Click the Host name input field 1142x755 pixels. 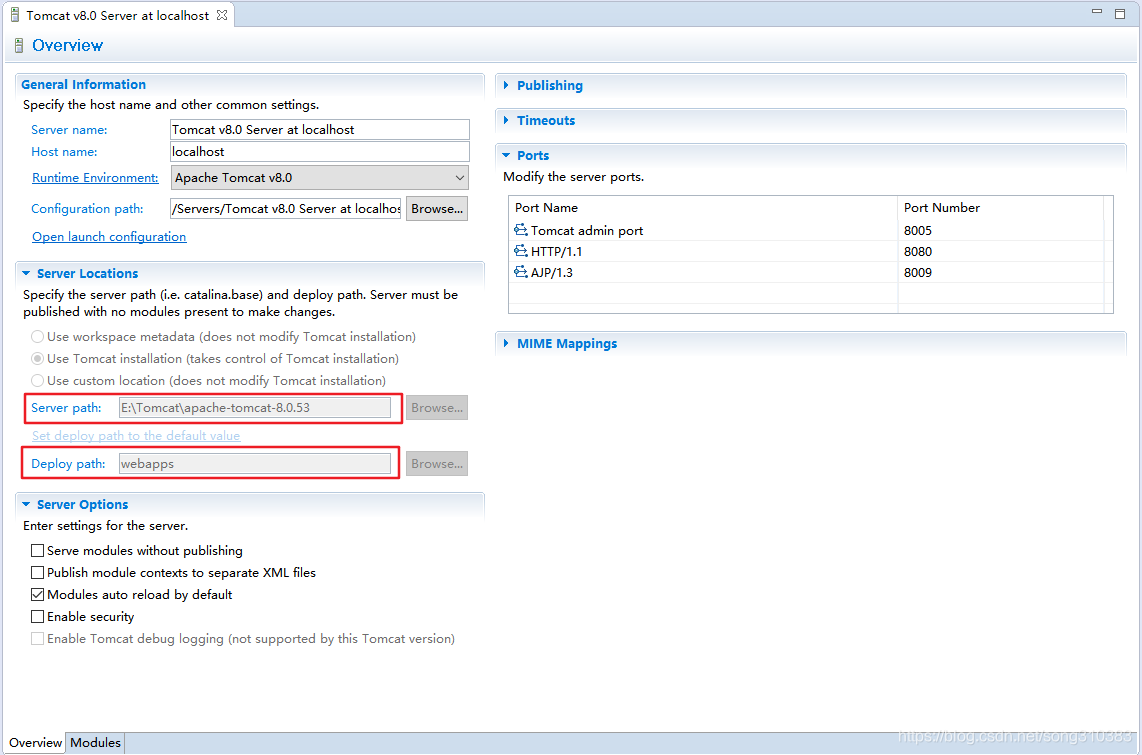tap(320, 151)
